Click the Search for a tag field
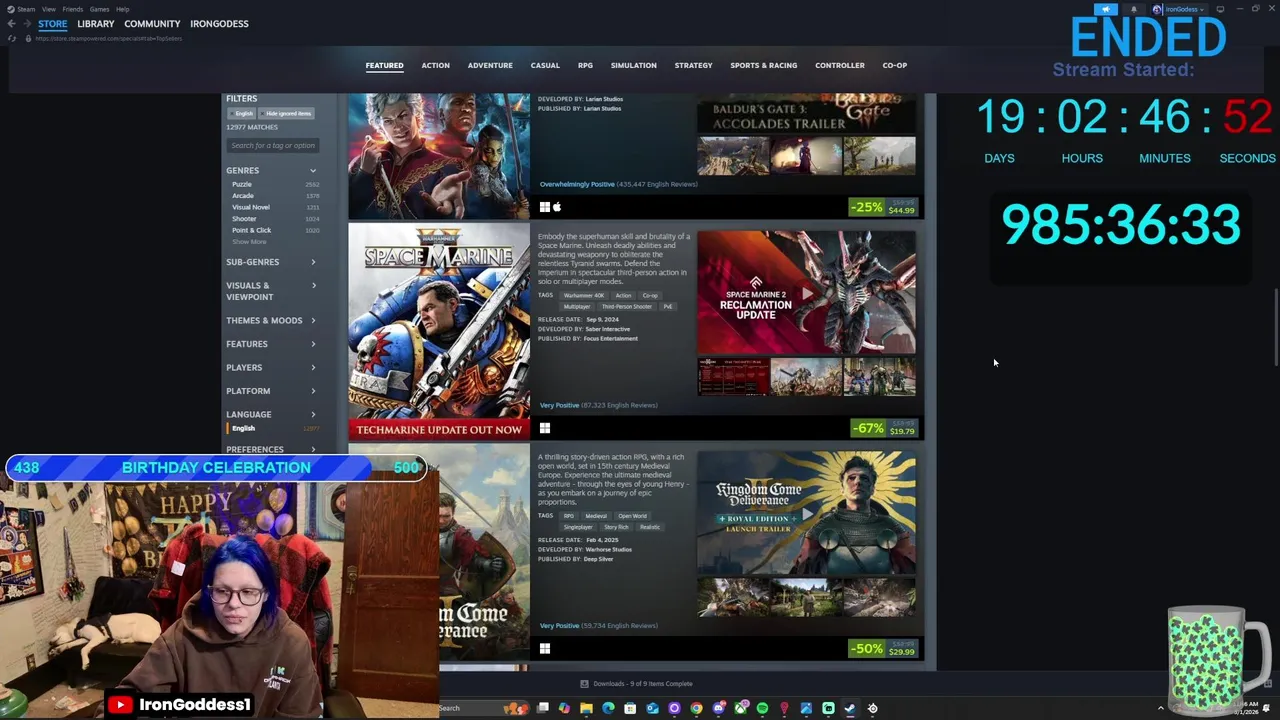1280x720 pixels. pyautogui.click(x=273, y=146)
